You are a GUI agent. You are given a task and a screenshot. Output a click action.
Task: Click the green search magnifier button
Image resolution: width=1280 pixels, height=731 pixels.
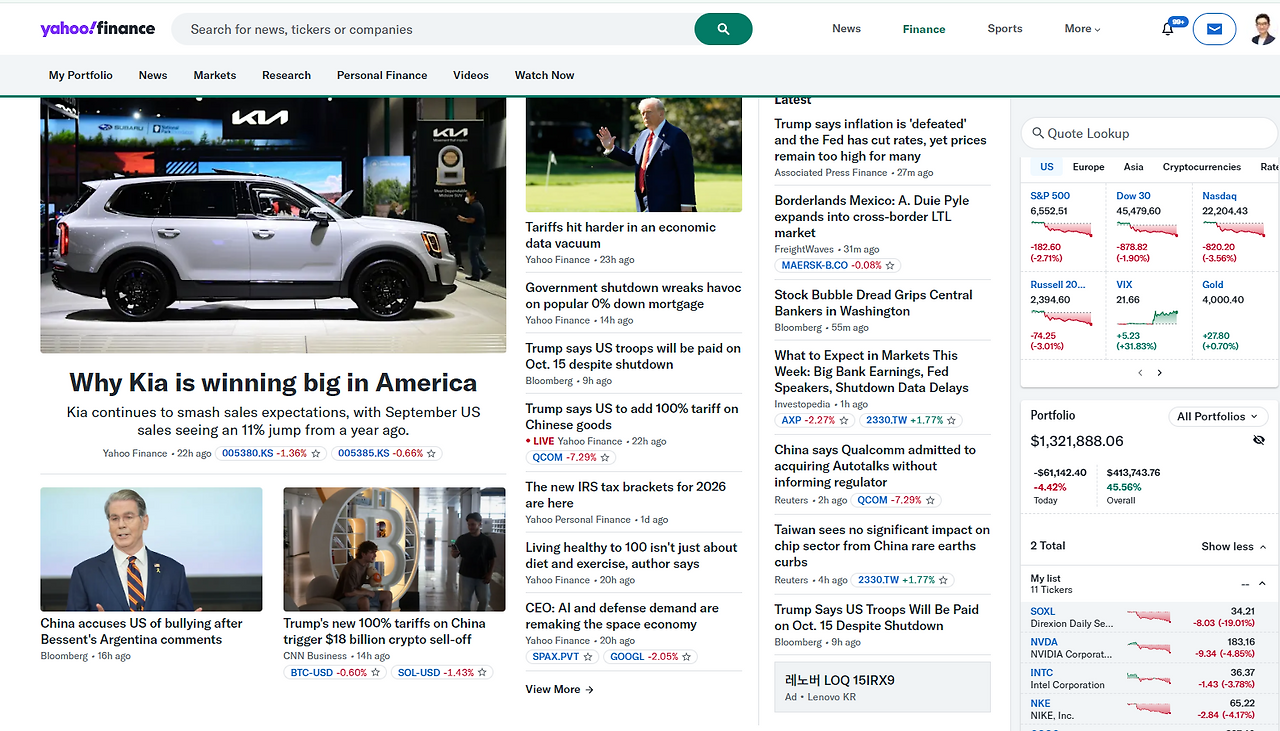click(723, 29)
